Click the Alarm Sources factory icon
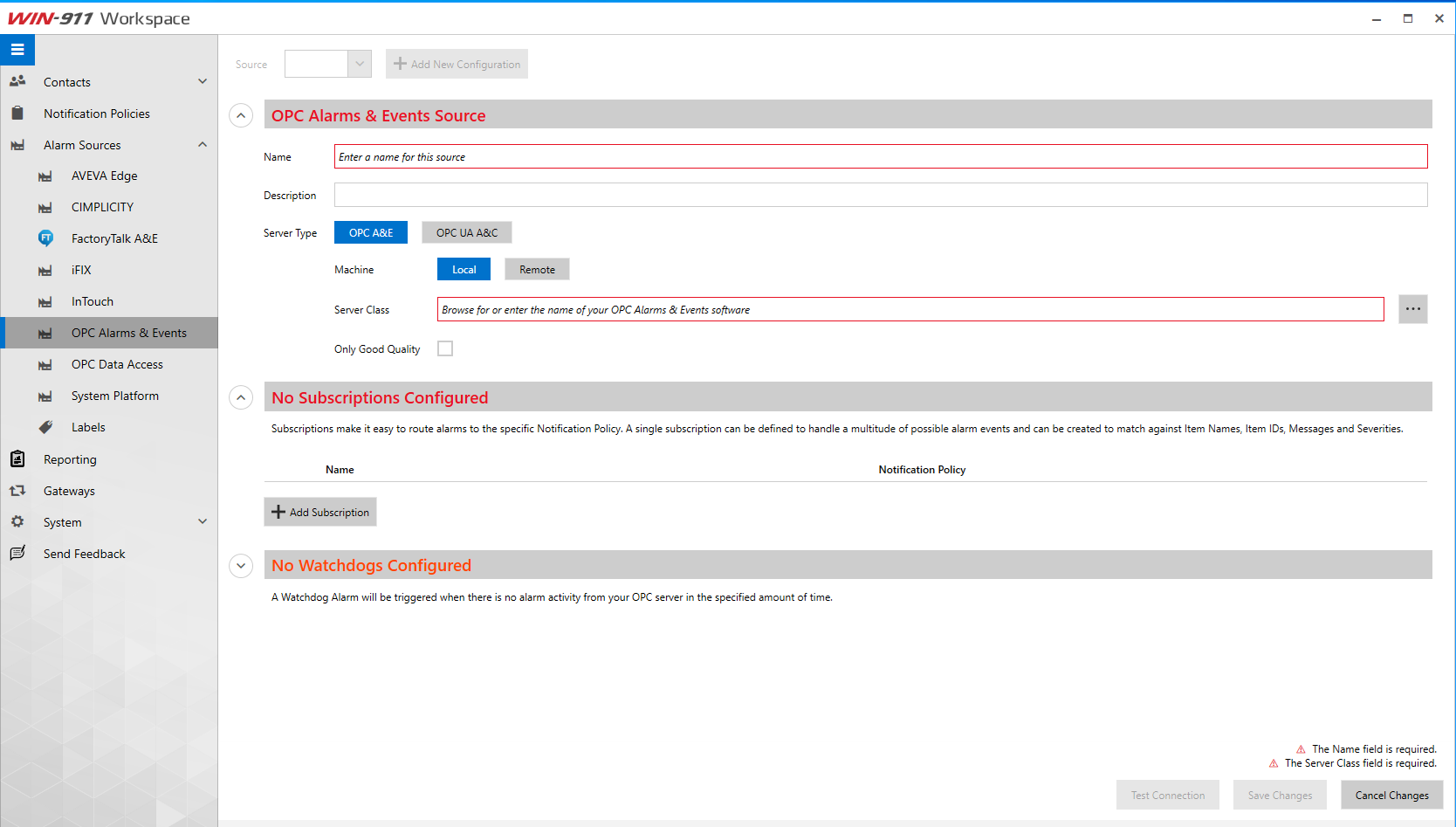The height and width of the screenshot is (827, 1456). tap(17, 145)
